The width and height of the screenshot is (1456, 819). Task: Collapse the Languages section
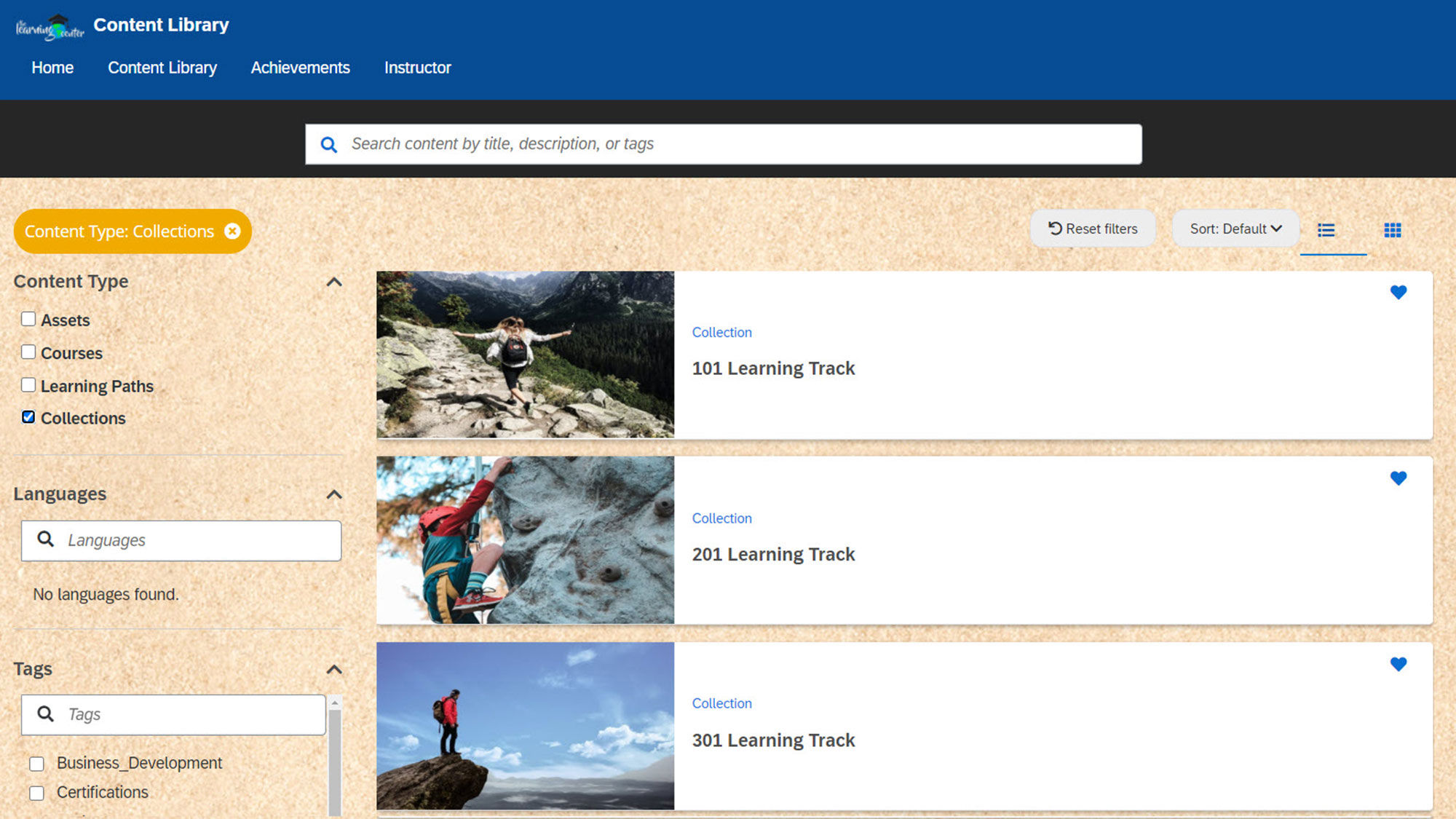[x=334, y=495]
